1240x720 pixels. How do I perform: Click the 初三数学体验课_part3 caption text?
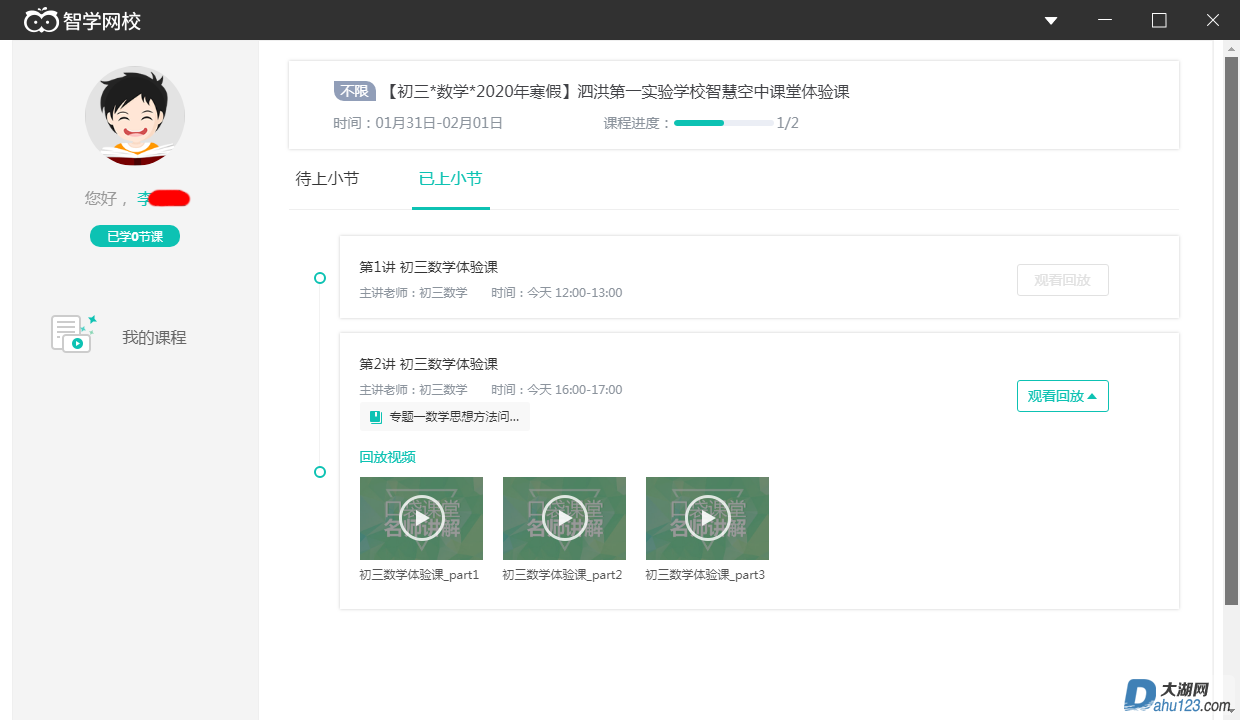coord(705,575)
